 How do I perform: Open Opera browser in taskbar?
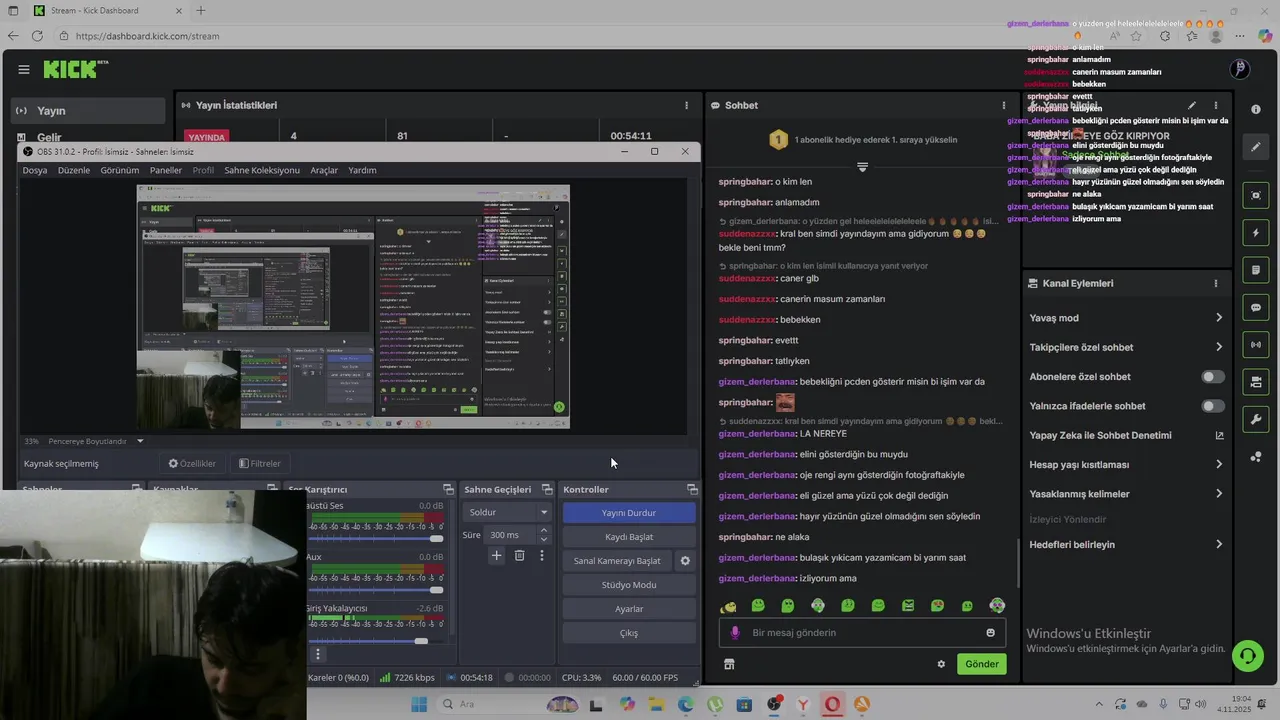point(832,704)
